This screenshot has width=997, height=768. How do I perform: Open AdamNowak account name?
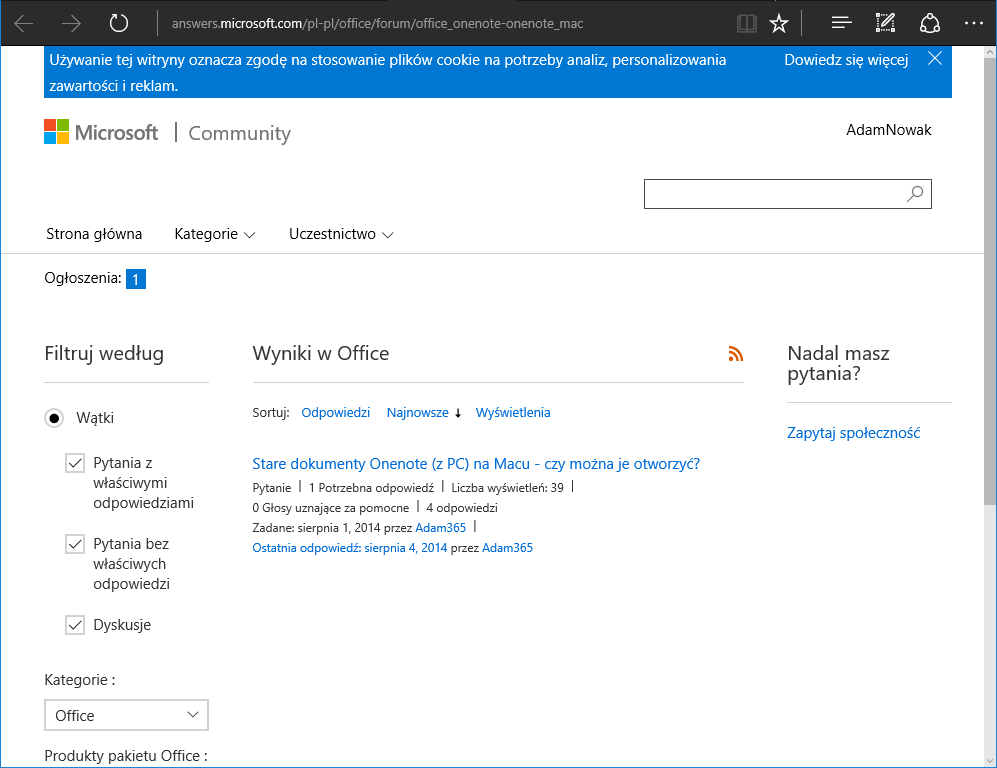[888, 130]
